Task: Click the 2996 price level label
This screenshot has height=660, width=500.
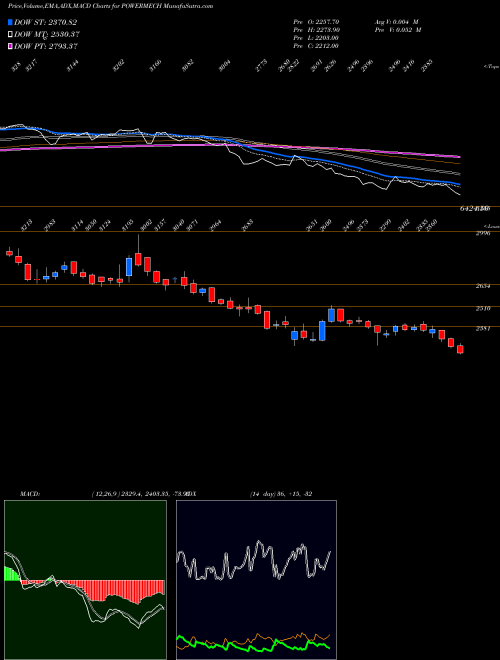Action: click(x=483, y=234)
